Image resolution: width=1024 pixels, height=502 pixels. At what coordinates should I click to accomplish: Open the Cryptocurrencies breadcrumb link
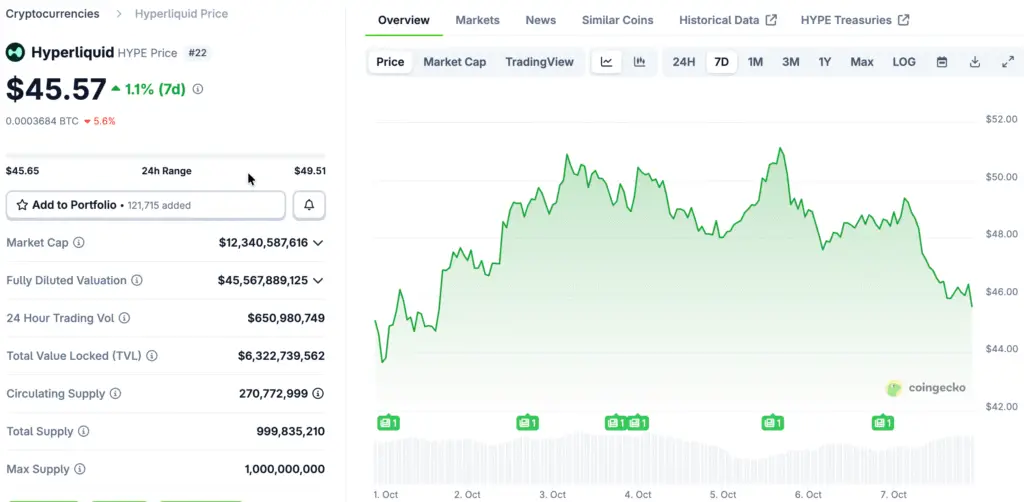tap(52, 14)
